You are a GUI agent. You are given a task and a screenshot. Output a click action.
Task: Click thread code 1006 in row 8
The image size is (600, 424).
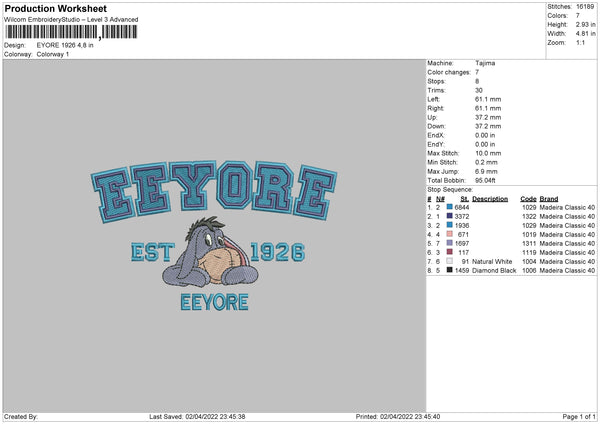pos(529,271)
